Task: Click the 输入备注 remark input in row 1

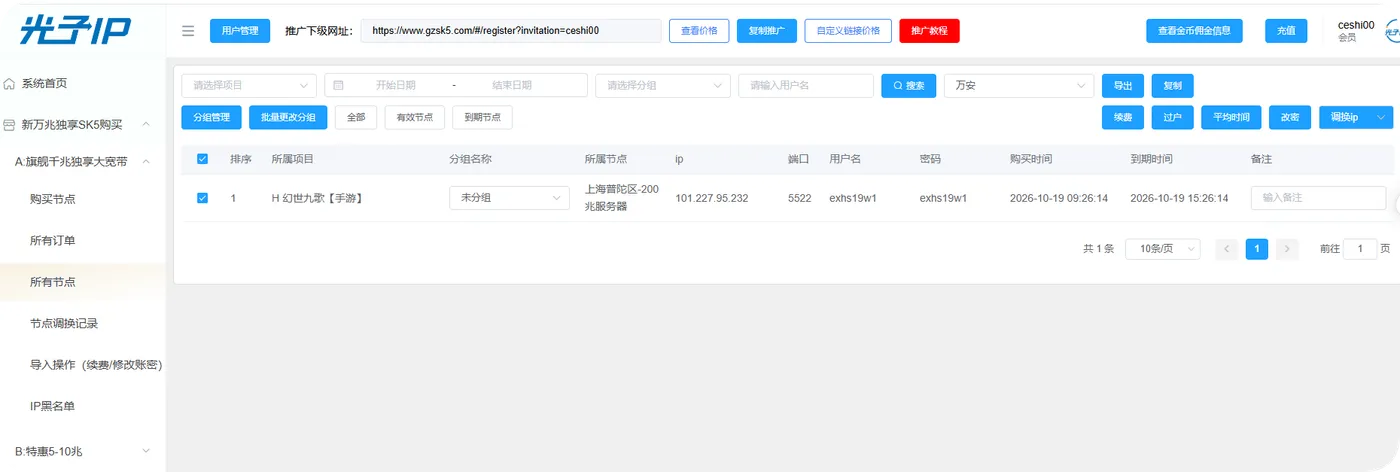Action: (1319, 198)
